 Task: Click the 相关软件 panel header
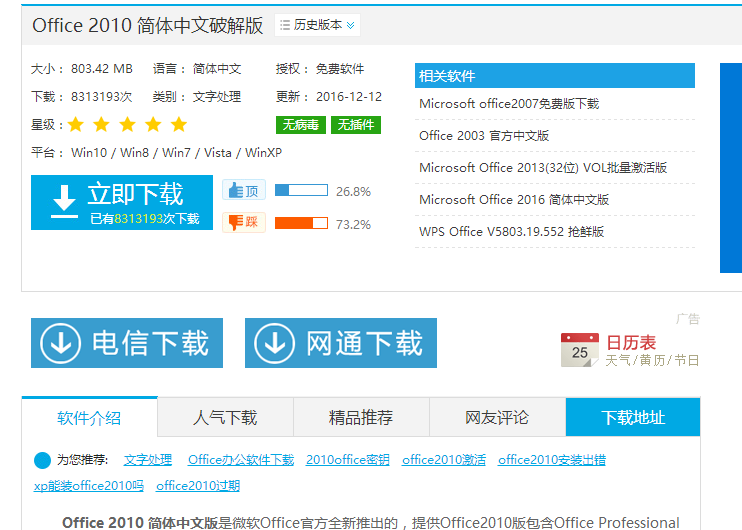pos(555,76)
